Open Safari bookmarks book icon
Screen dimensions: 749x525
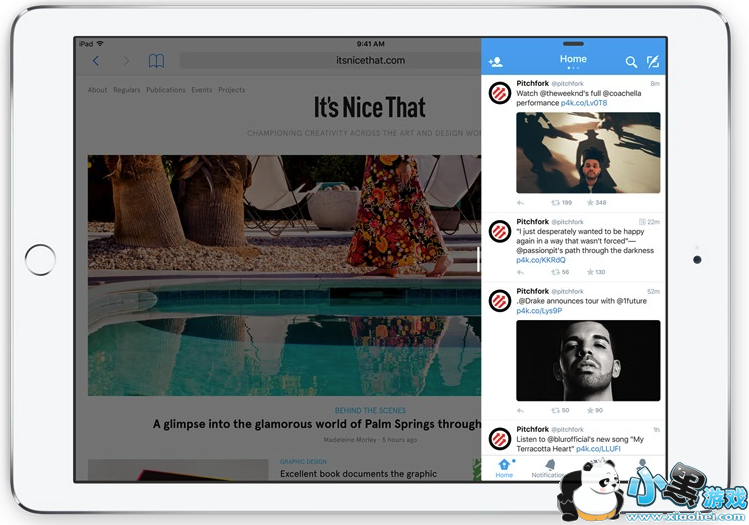point(156,61)
